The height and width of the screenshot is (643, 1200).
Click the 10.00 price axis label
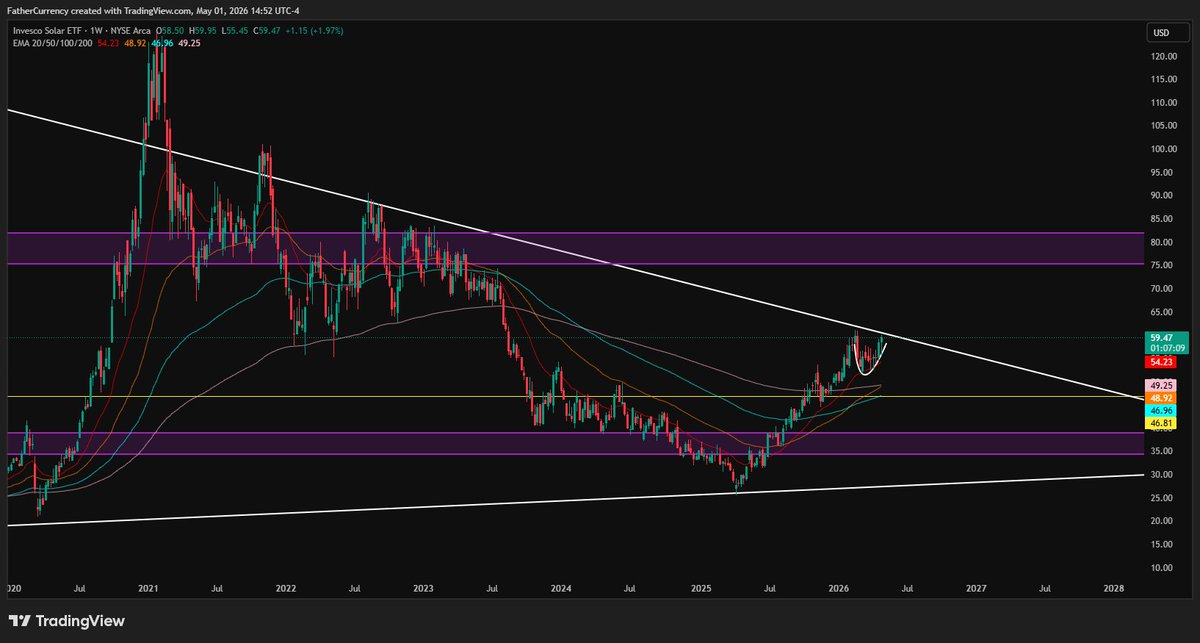(x=1161, y=567)
